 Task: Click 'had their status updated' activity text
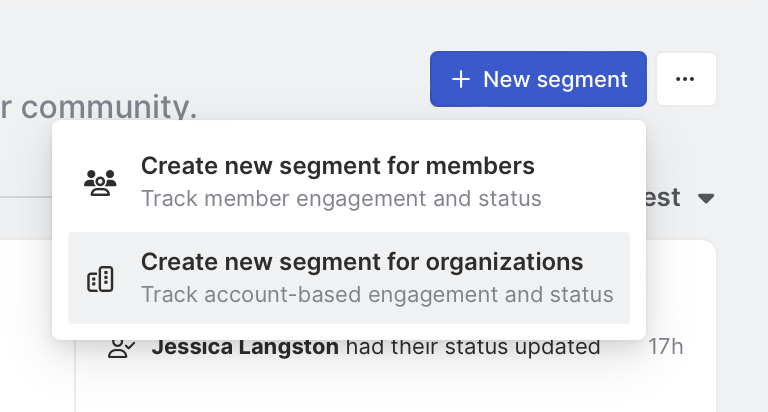coord(474,348)
